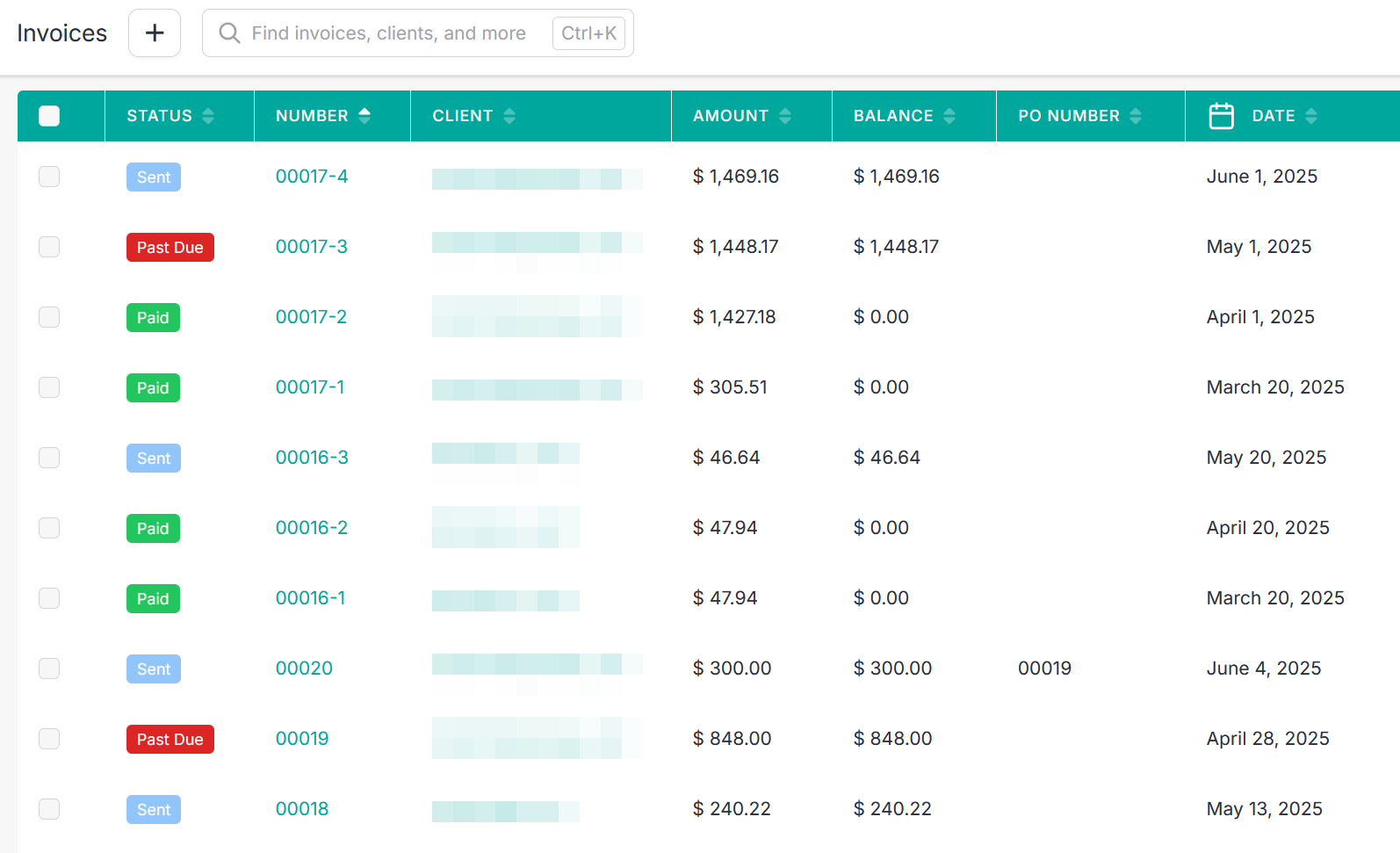Image resolution: width=1400 pixels, height=853 pixels.
Task: Click the blurred client name for 00017-4
Action: point(537,178)
